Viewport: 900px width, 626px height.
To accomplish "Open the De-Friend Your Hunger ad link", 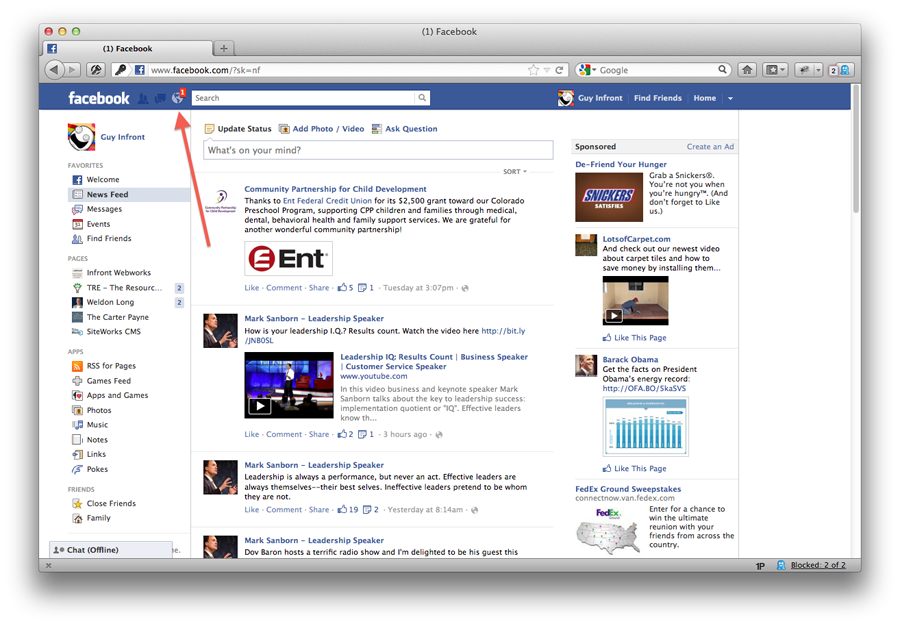I will point(620,164).
